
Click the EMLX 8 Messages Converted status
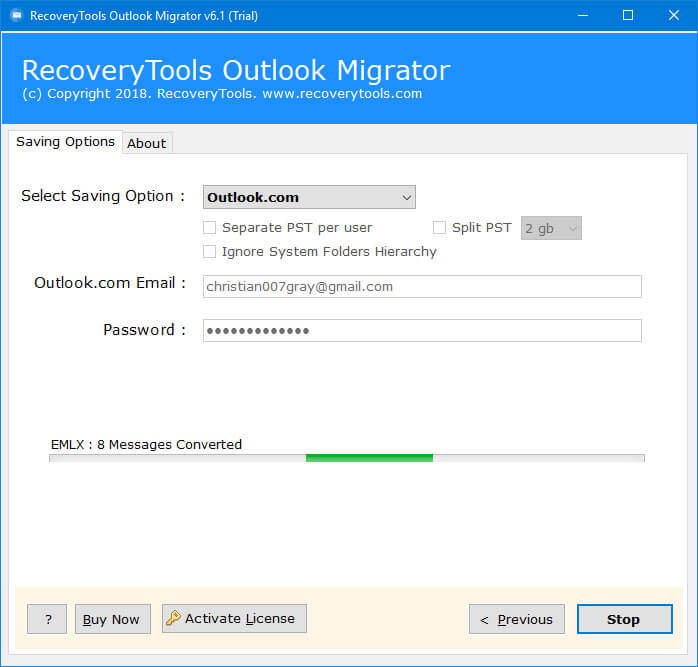(x=146, y=444)
